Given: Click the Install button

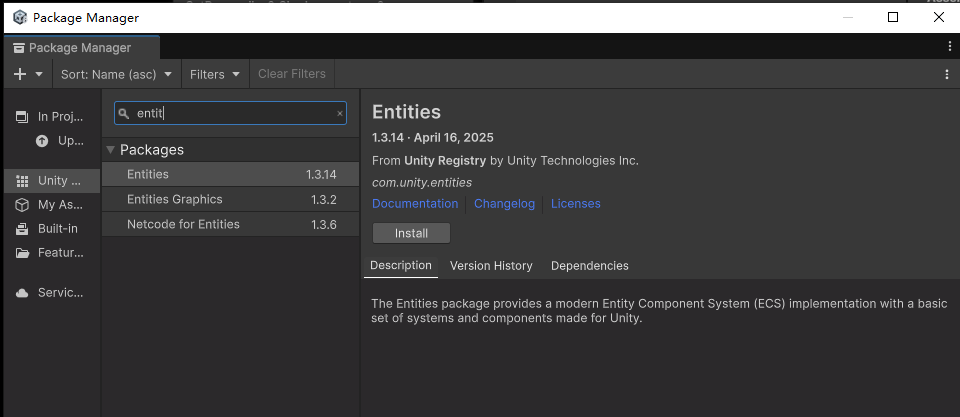Looking at the screenshot, I should [411, 233].
